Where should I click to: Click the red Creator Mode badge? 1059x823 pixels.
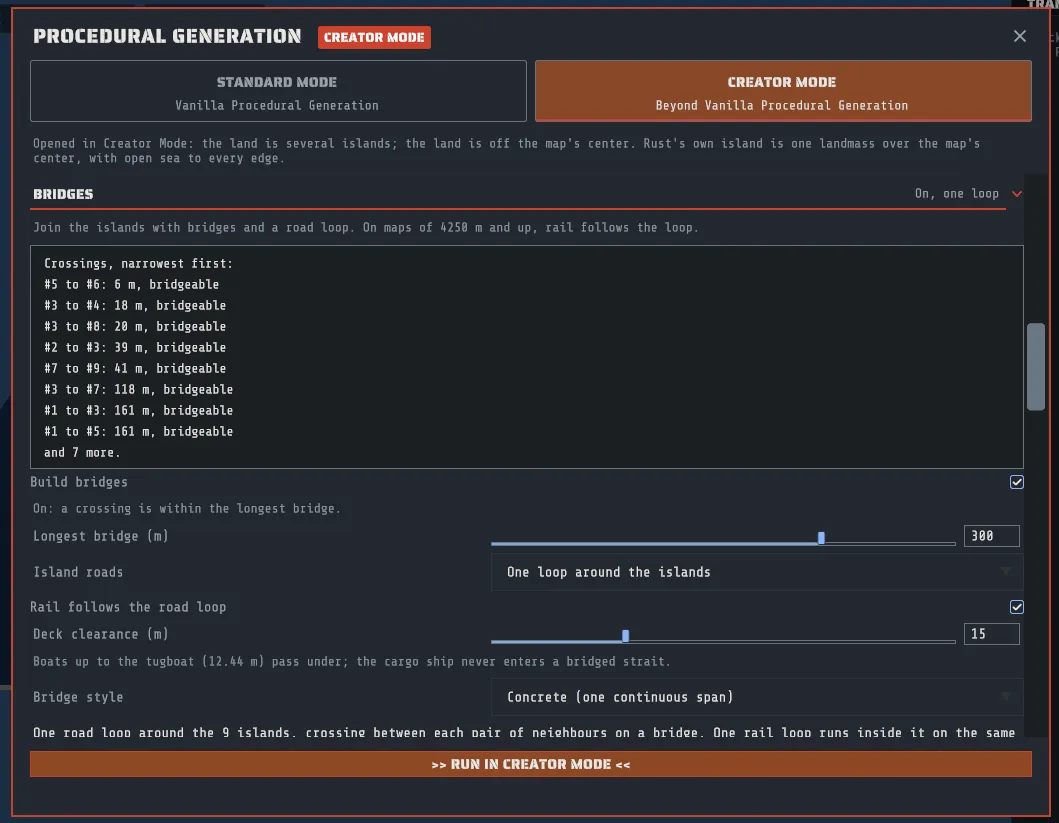pos(374,37)
